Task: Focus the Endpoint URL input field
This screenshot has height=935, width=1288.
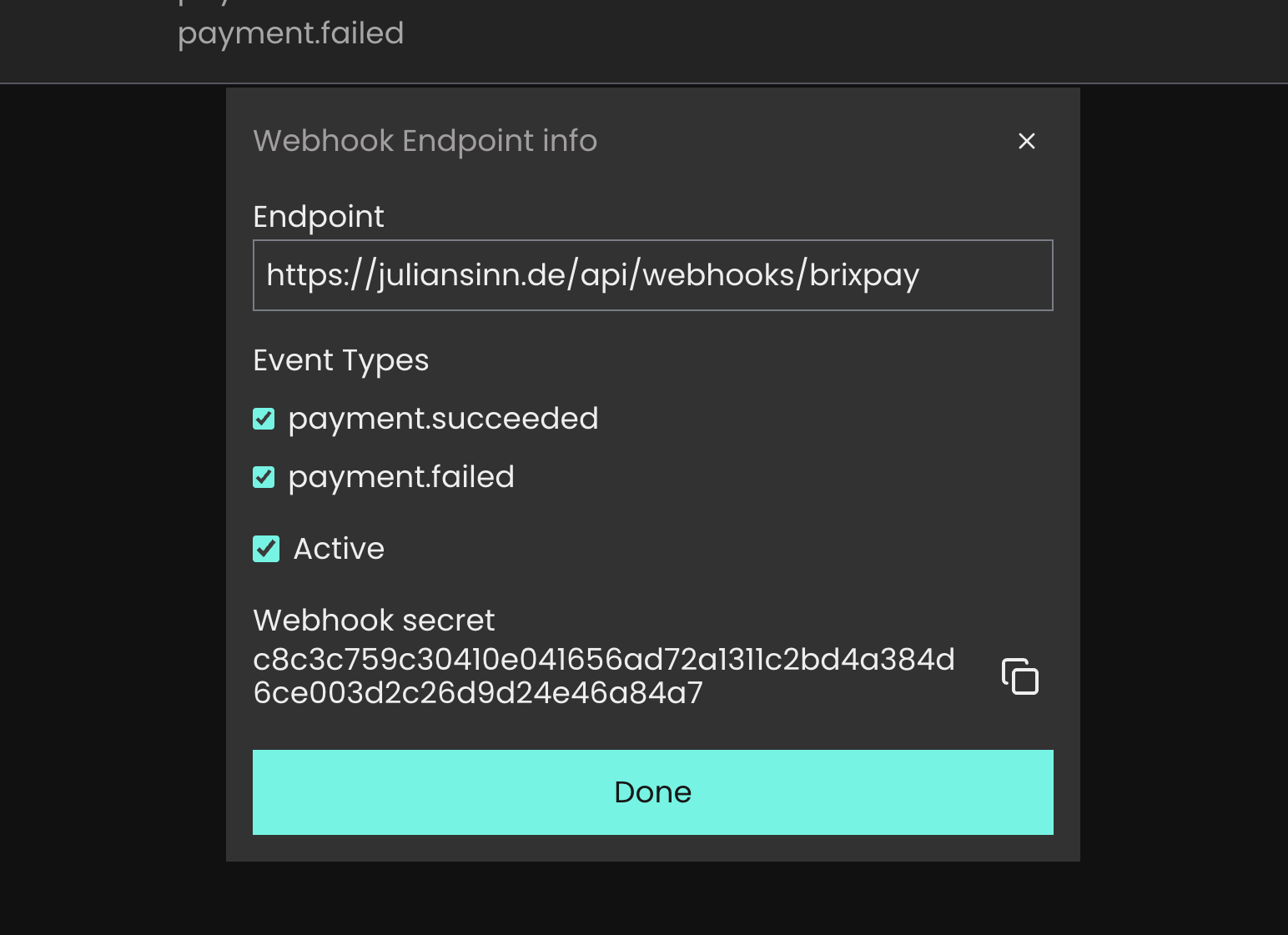Action: click(652, 275)
